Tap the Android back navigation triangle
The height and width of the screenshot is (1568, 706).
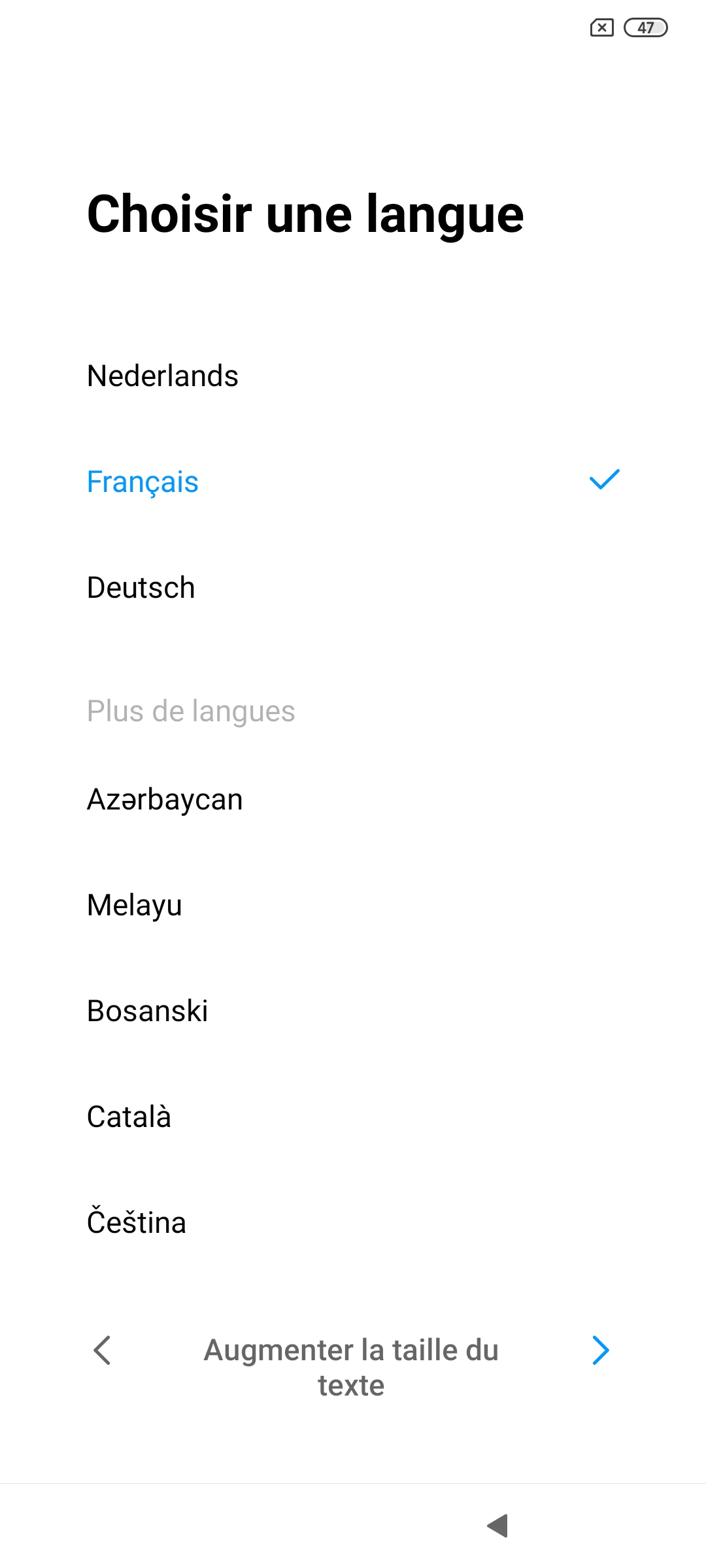pyautogui.click(x=498, y=1526)
